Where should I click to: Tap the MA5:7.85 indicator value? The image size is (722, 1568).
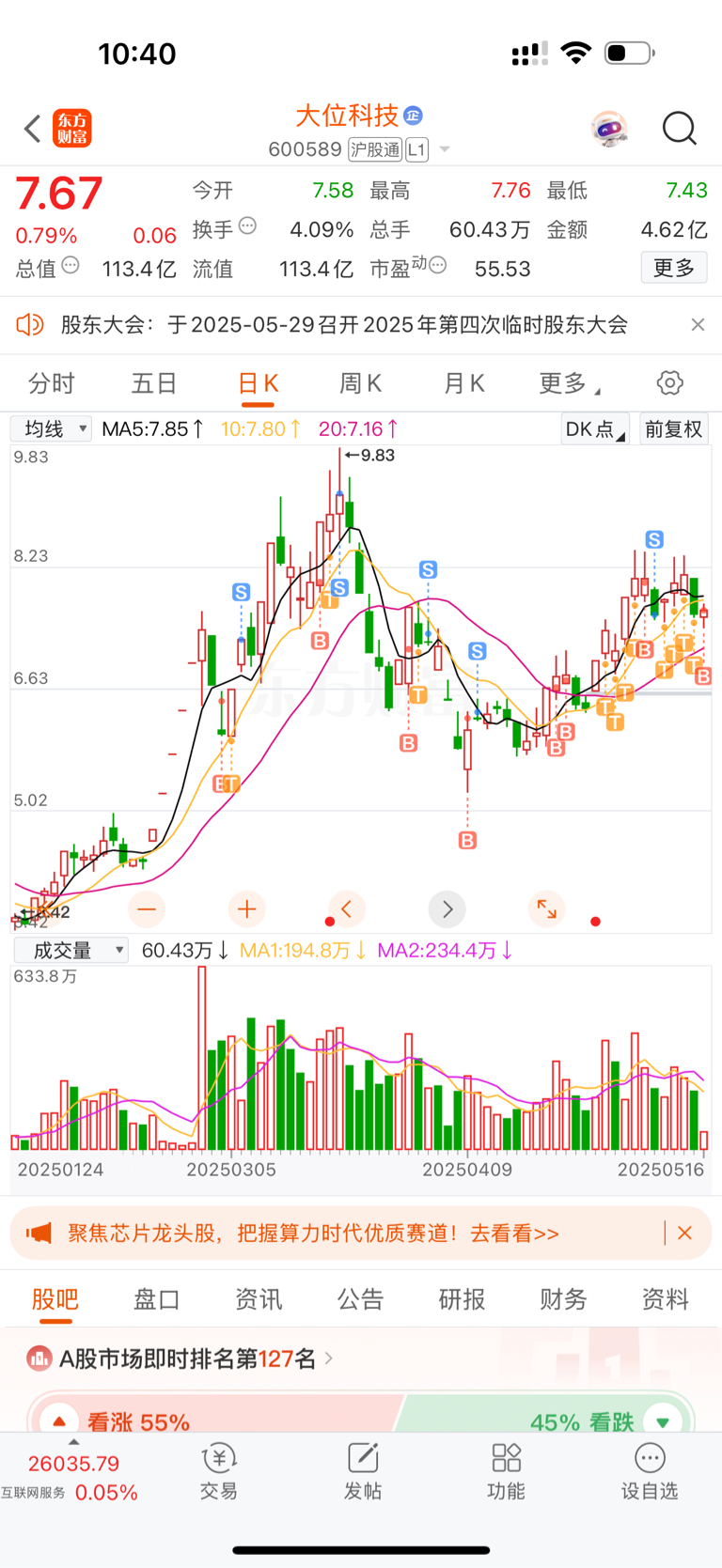(x=152, y=429)
